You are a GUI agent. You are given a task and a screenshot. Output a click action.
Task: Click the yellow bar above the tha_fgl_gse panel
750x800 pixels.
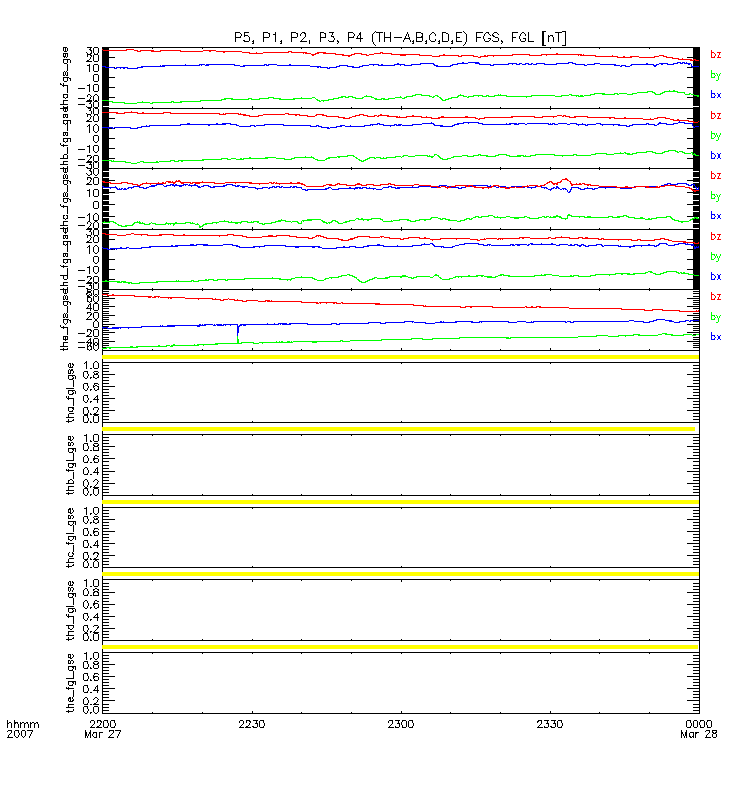[x=401, y=357]
